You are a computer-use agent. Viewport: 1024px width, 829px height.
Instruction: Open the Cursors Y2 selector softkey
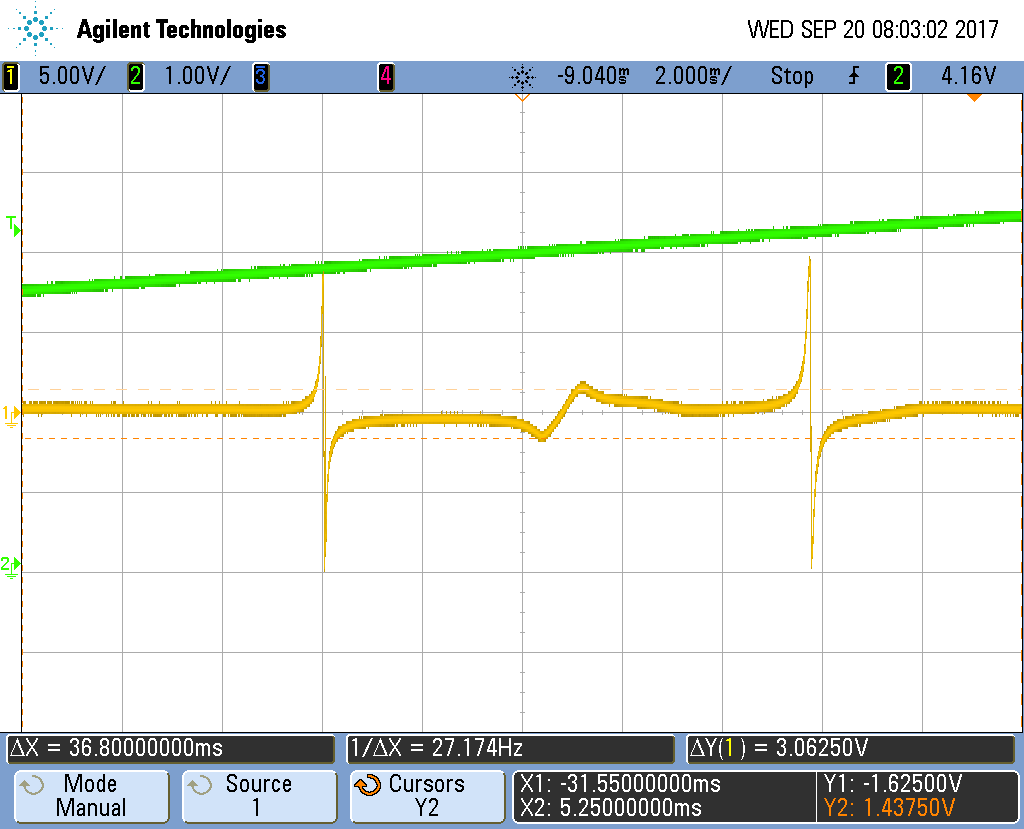point(426,796)
